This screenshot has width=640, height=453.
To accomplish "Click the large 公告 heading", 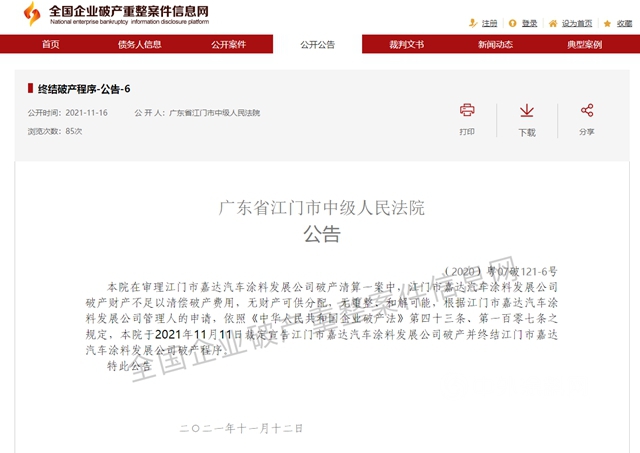I will [322, 234].
